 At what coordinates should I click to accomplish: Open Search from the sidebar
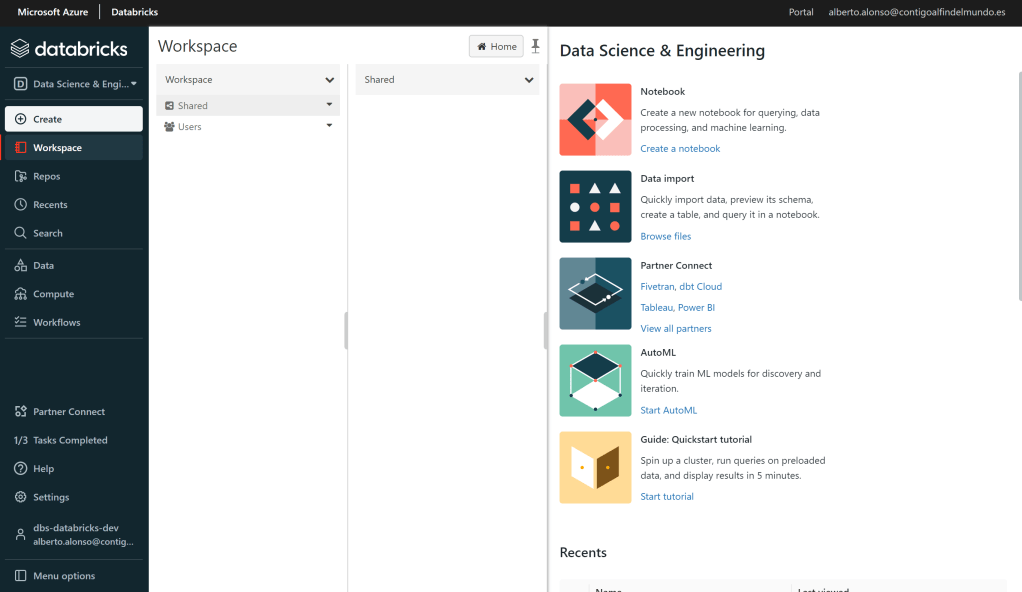click(x=47, y=233)
